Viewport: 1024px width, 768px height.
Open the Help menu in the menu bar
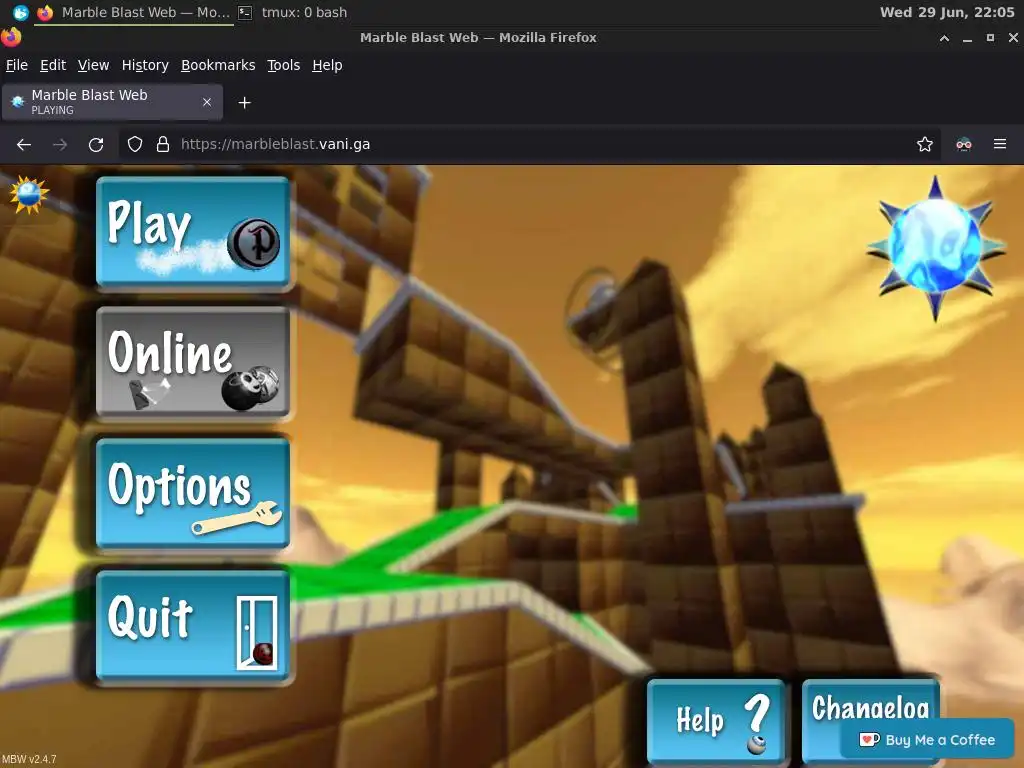click(327, 65)
